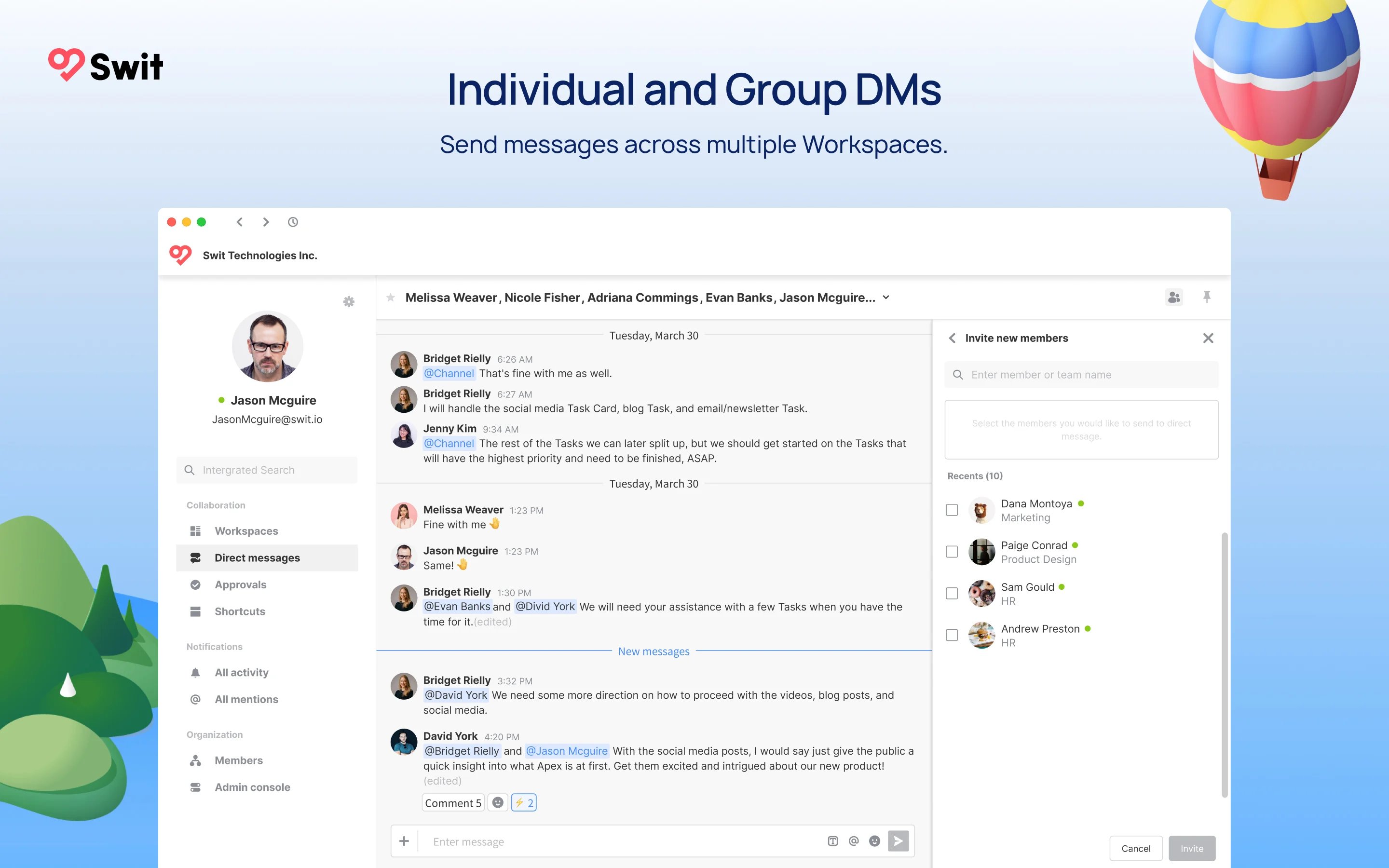Screen dimensions: 1389x868
Task: Check the box for Dana Montoya
Action: [x=952, y=510]
